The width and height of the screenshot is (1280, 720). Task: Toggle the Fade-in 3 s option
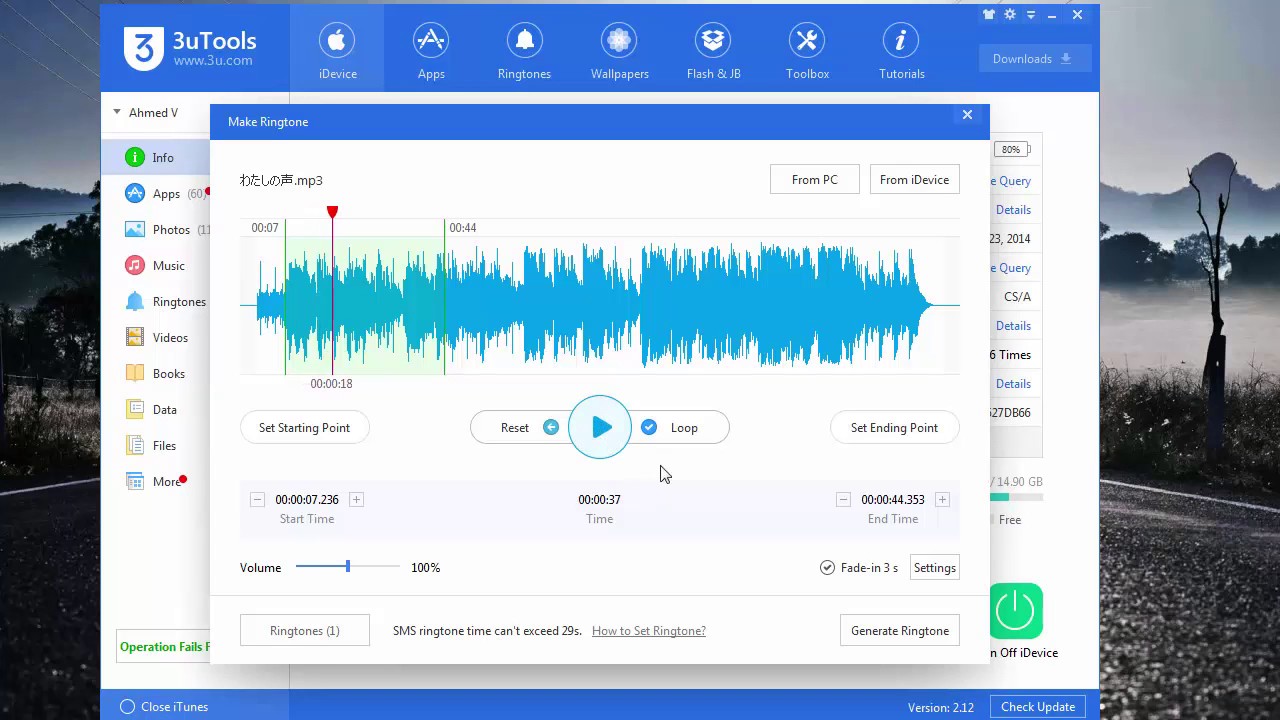(827, 568)
